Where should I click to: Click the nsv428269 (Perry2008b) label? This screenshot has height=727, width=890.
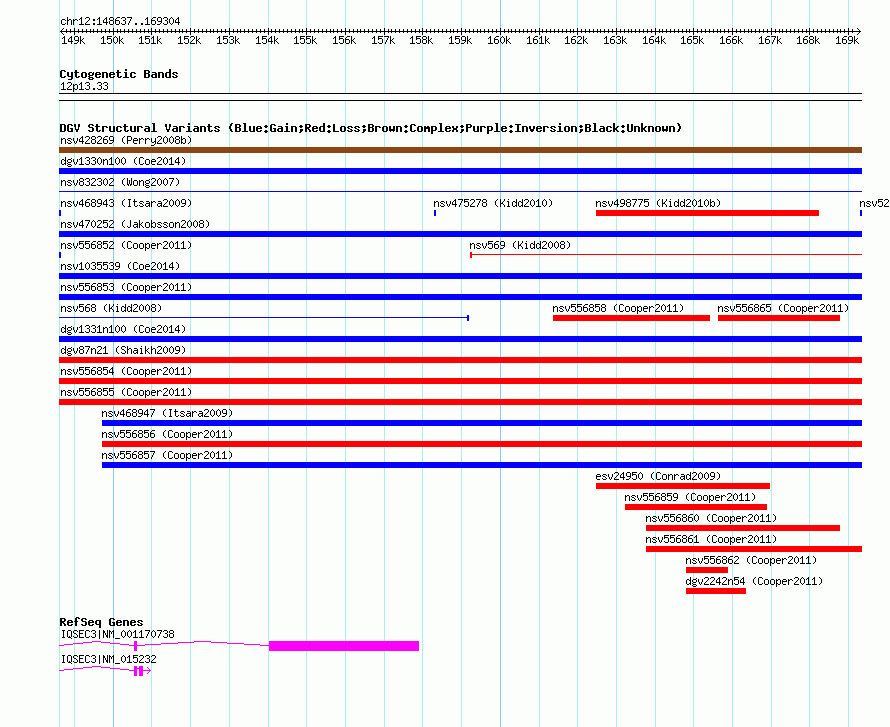[126, 140]
